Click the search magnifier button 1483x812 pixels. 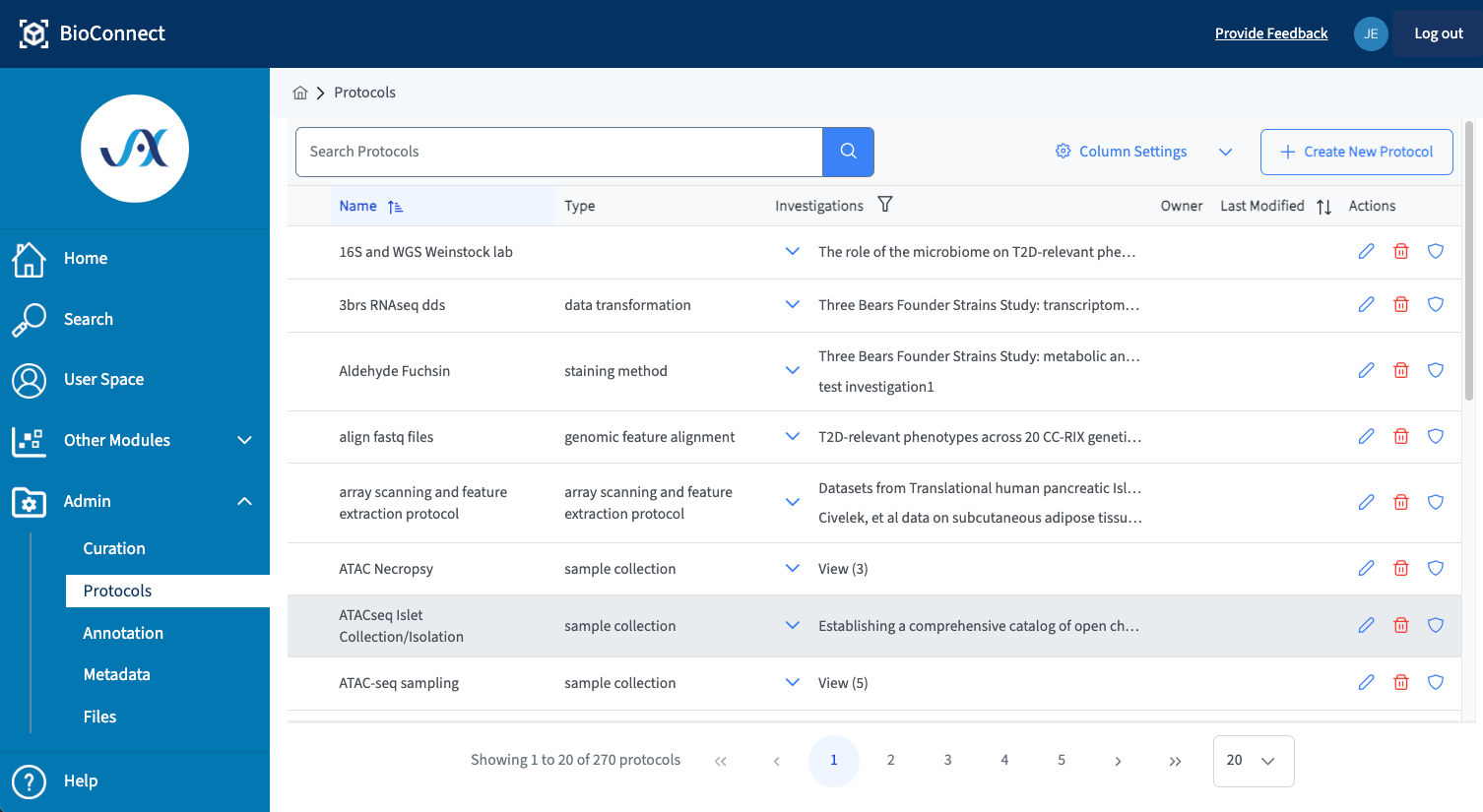847,152
